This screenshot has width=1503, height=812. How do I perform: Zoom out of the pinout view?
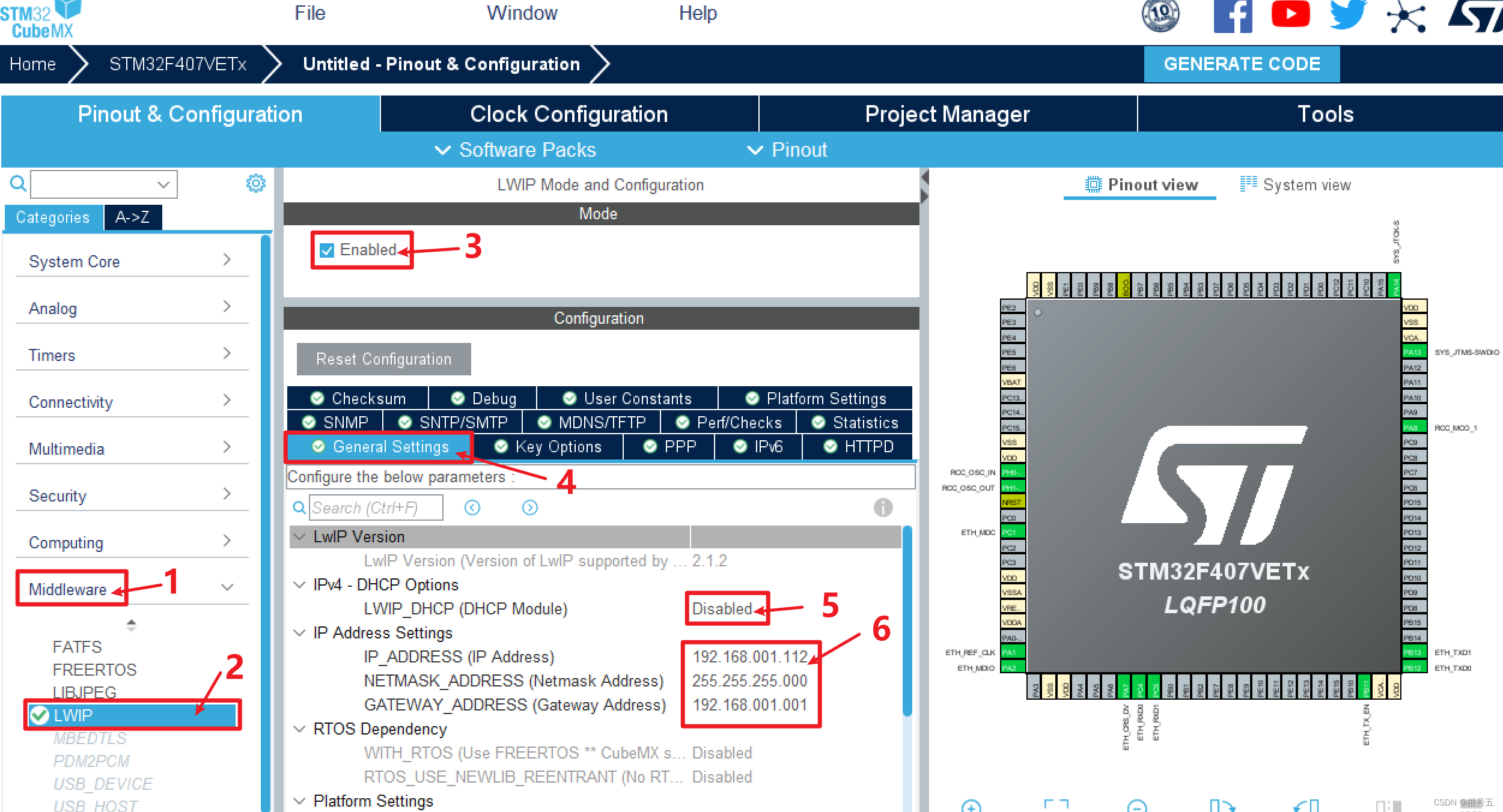pos(1137,806)
